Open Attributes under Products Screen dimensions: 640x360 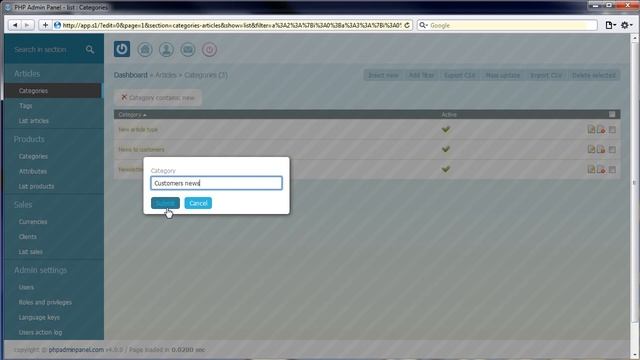33,171
